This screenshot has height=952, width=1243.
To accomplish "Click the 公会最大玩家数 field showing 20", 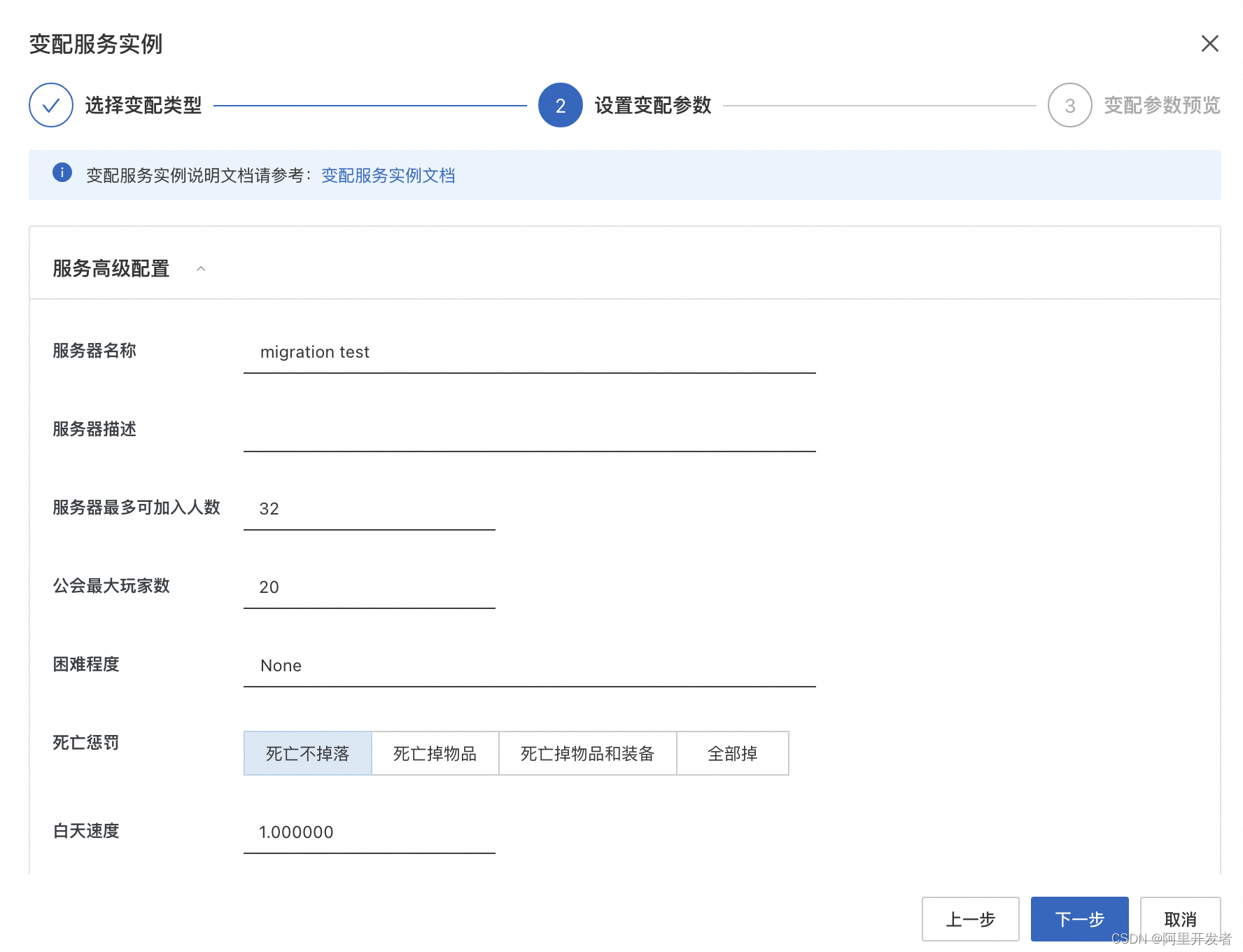I will [370, 587].
